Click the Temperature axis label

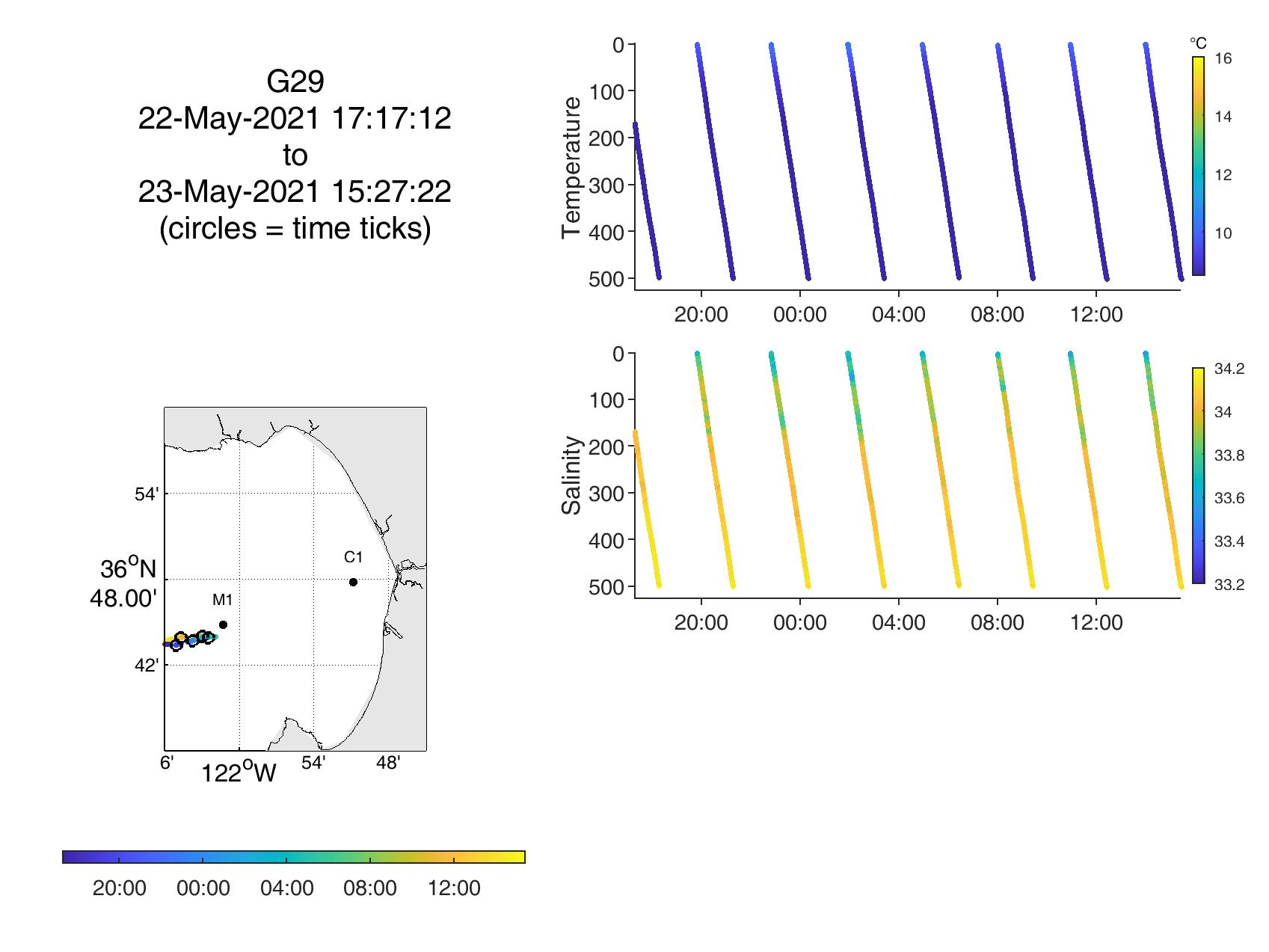(x=571, y=168)
